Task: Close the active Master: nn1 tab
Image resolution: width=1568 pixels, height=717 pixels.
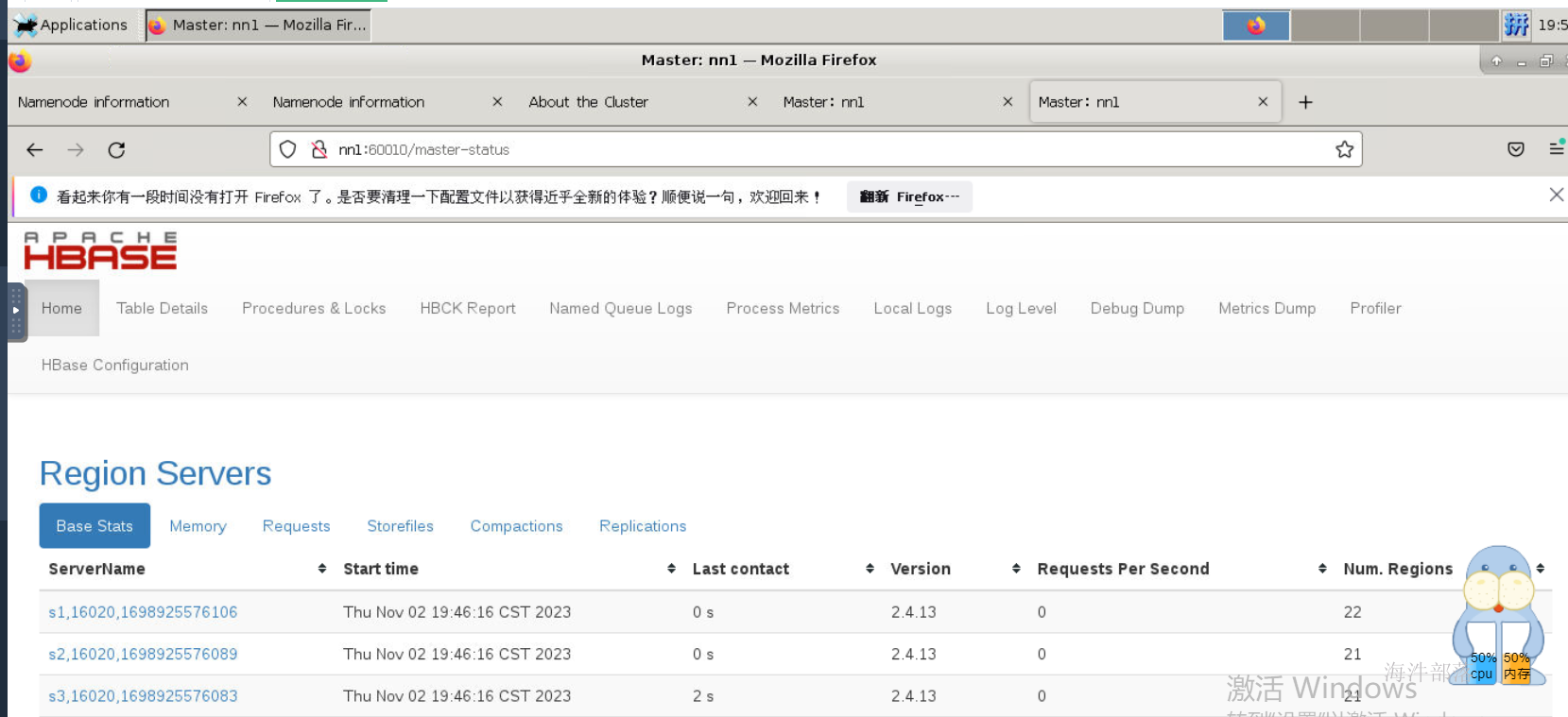Action: click(x=1263, y=101)
